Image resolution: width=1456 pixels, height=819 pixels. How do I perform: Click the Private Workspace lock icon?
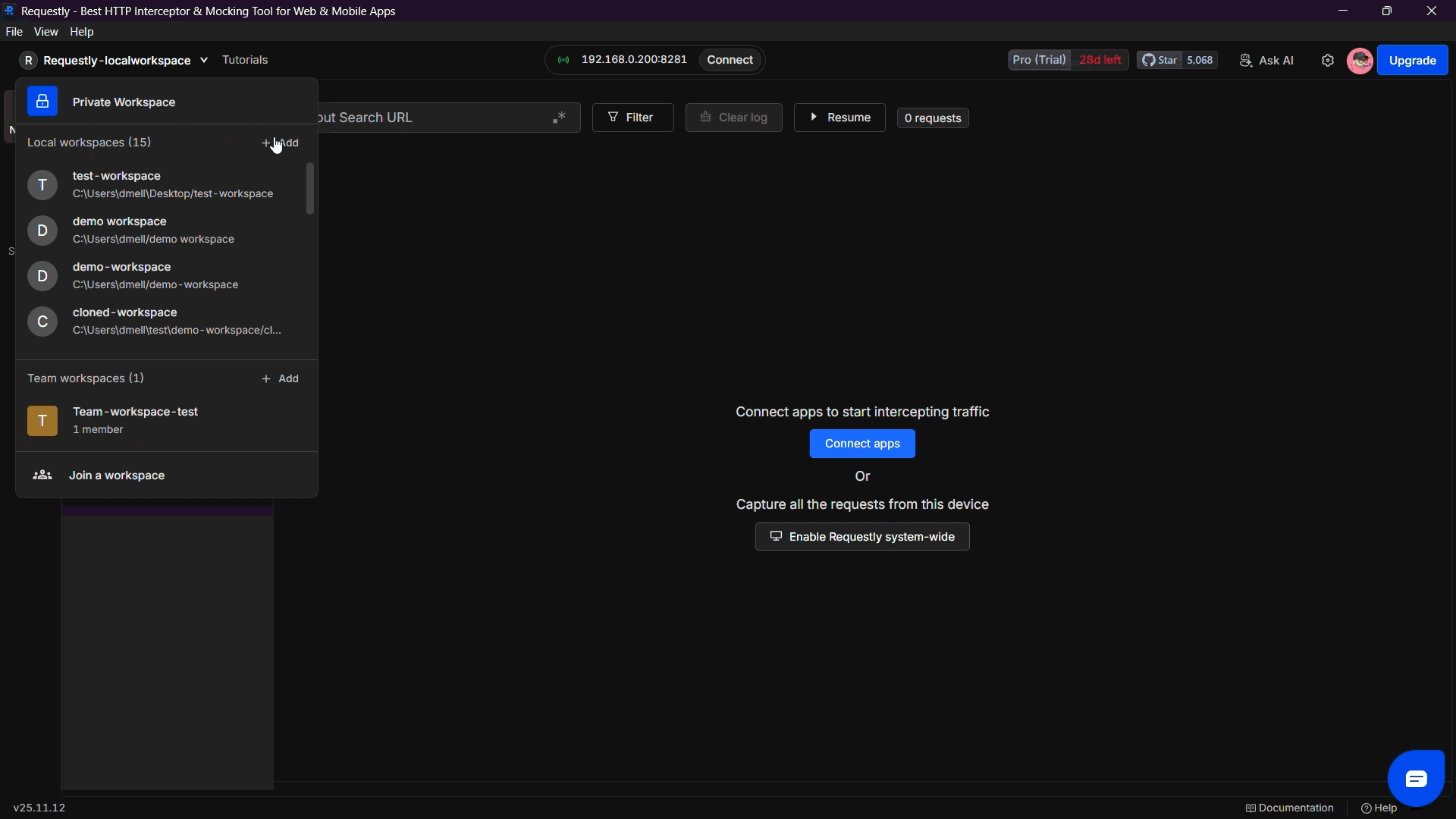(x=42, y=102)
